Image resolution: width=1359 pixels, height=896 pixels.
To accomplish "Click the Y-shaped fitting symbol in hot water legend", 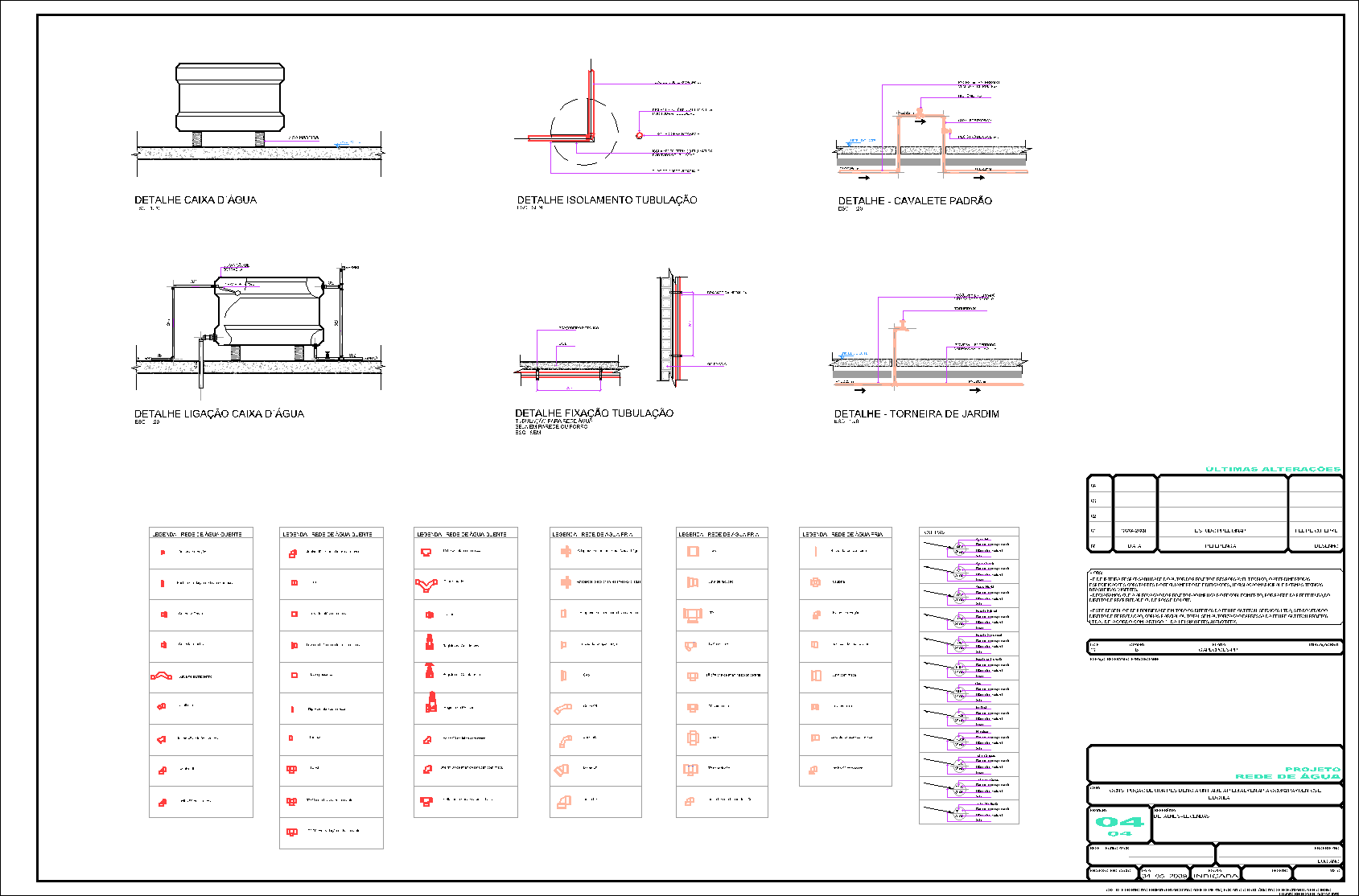I will tap(426, 585).
